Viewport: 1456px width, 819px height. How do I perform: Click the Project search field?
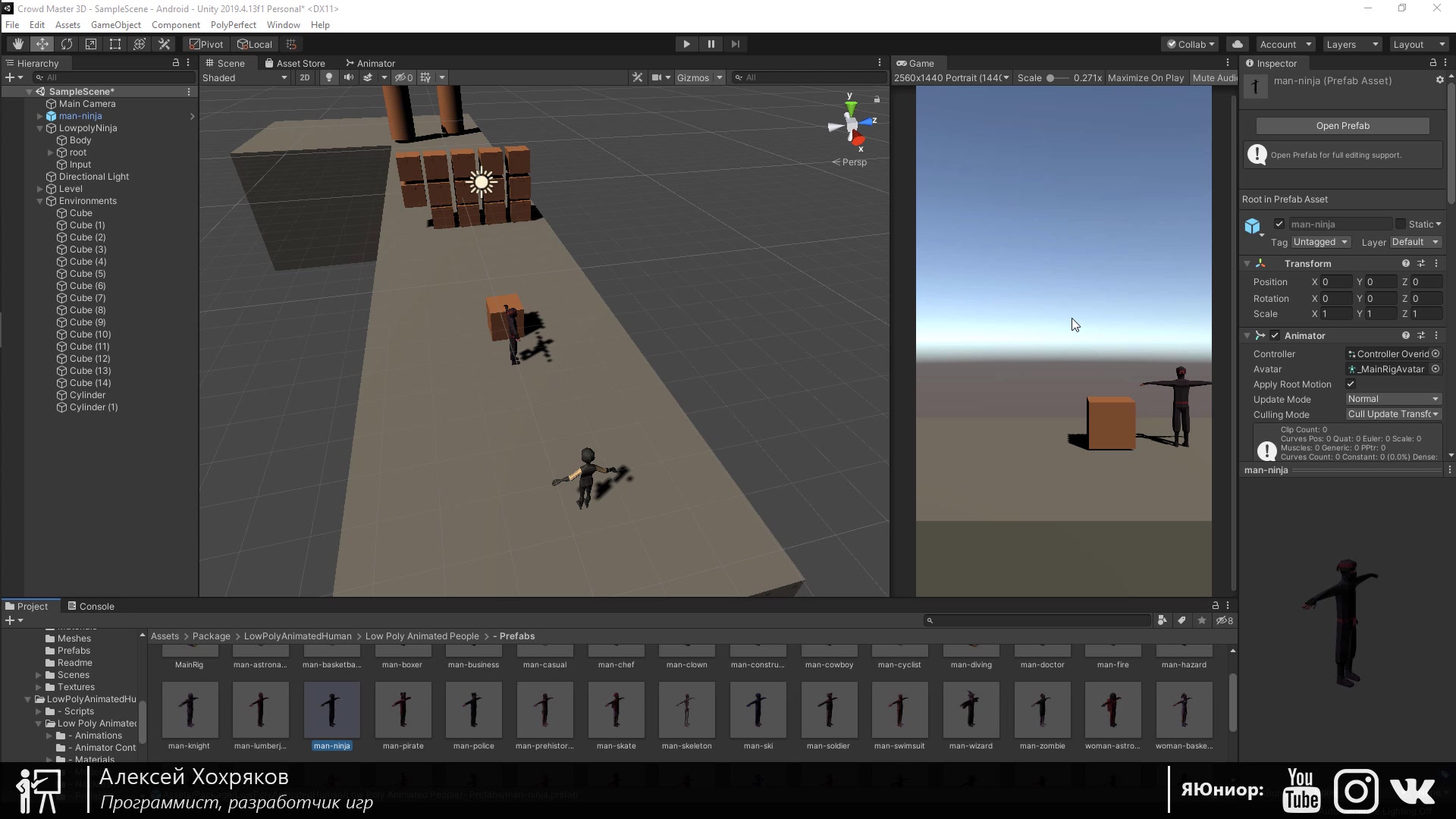tap(1037, 620)
